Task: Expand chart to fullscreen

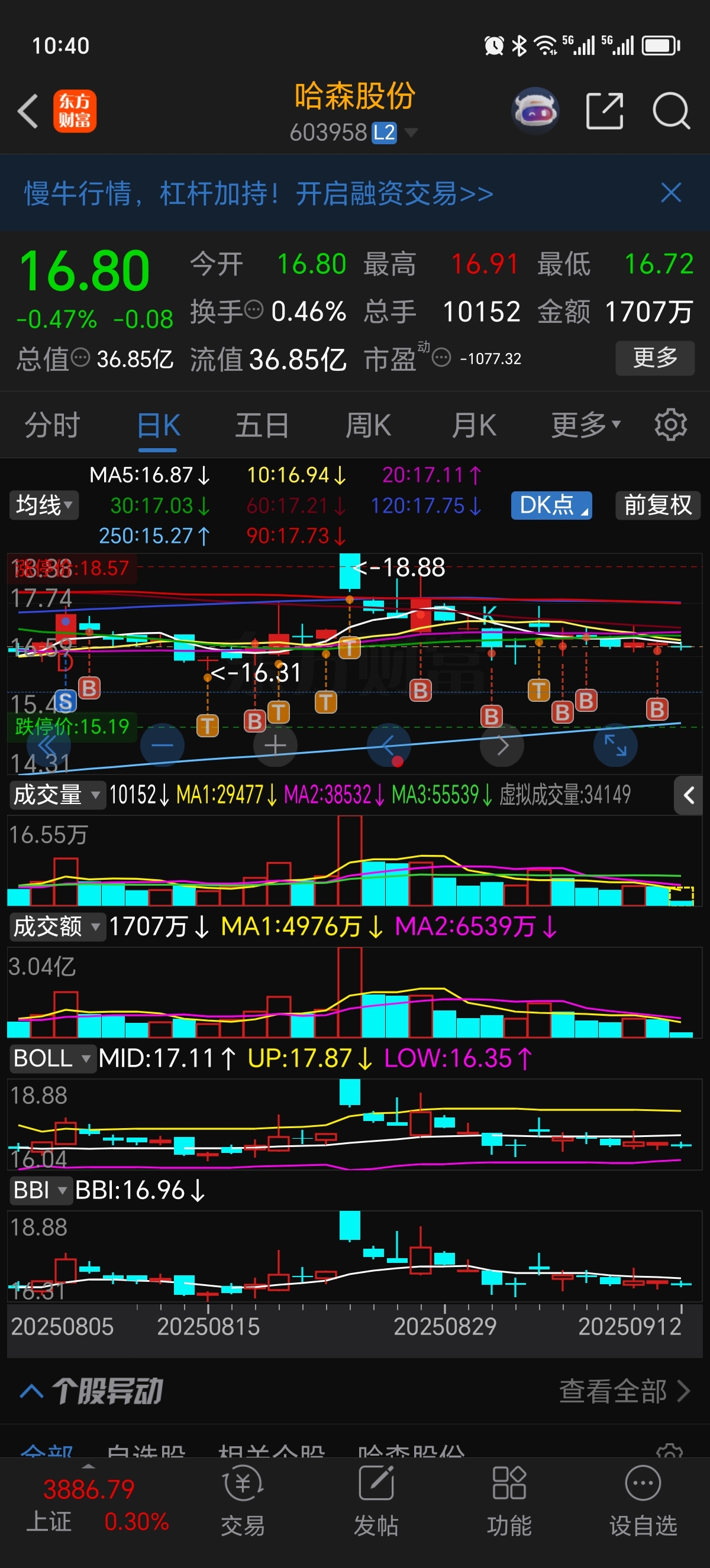Action: (x=615, y=744)
